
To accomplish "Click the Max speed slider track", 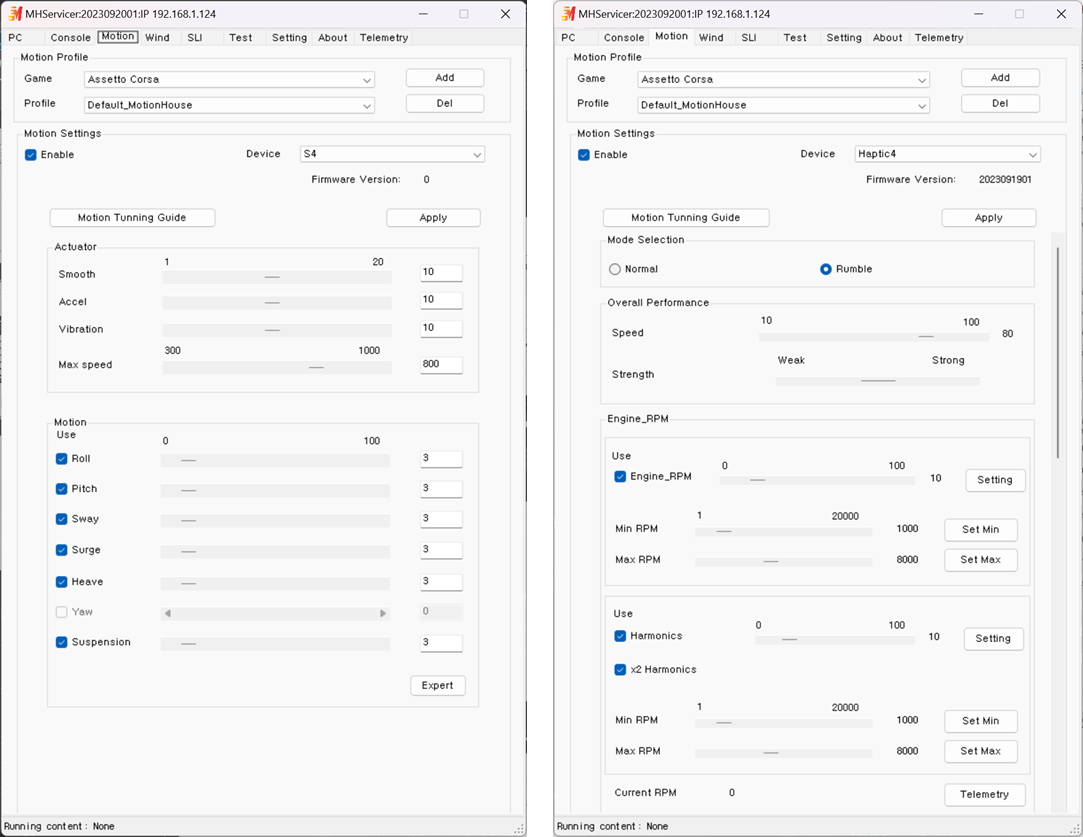I will click(277, 367).
